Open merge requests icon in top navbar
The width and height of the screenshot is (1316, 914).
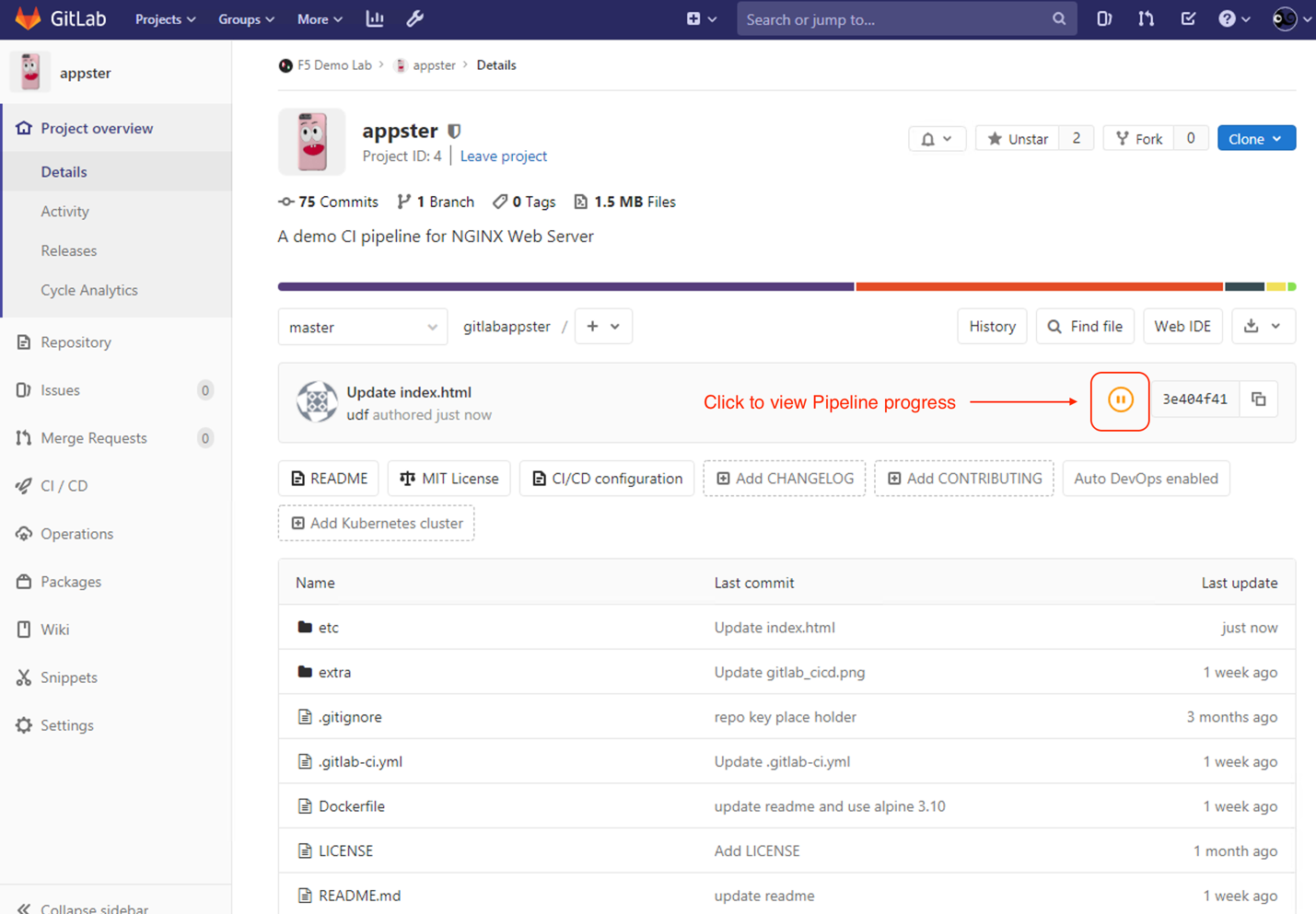(x=1146, y=18)
